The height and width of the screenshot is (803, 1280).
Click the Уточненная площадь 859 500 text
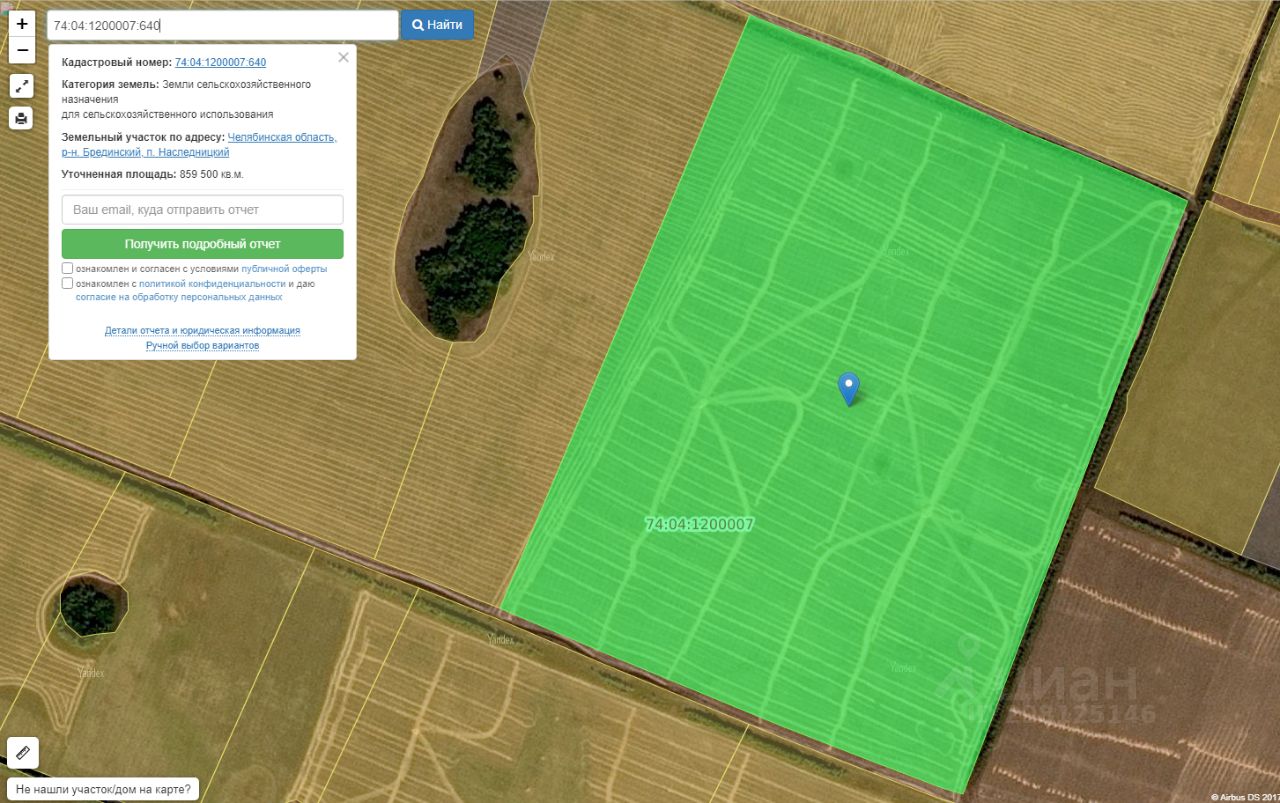[x=153, y=174]
